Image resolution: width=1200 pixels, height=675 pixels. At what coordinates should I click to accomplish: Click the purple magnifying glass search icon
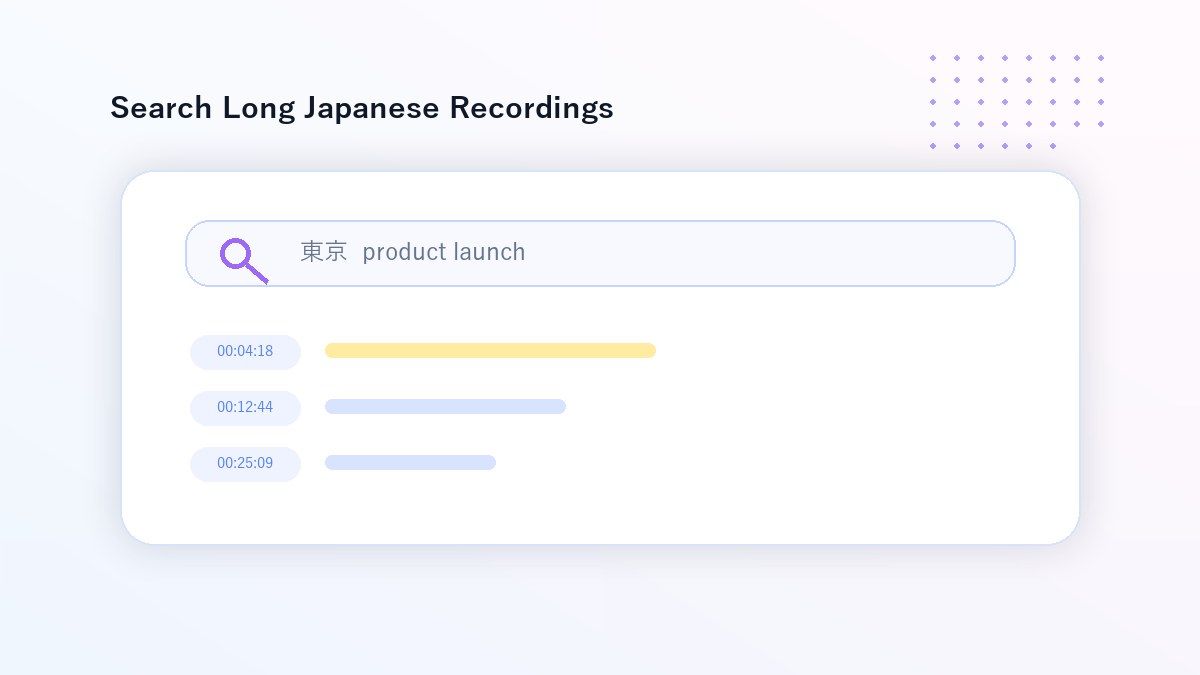(243, 260)
